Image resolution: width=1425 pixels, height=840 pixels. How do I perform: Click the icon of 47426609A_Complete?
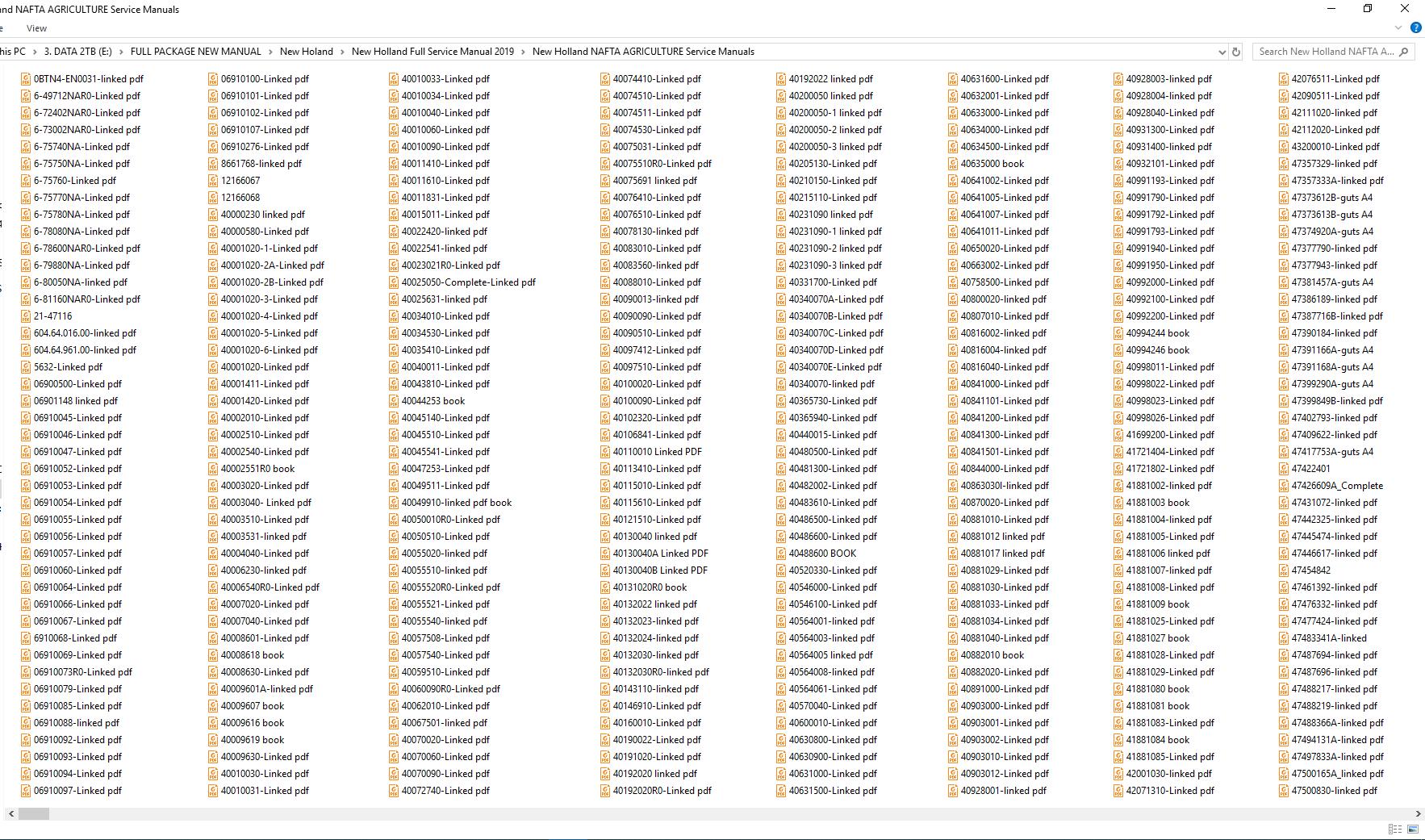coord(1284,486)
